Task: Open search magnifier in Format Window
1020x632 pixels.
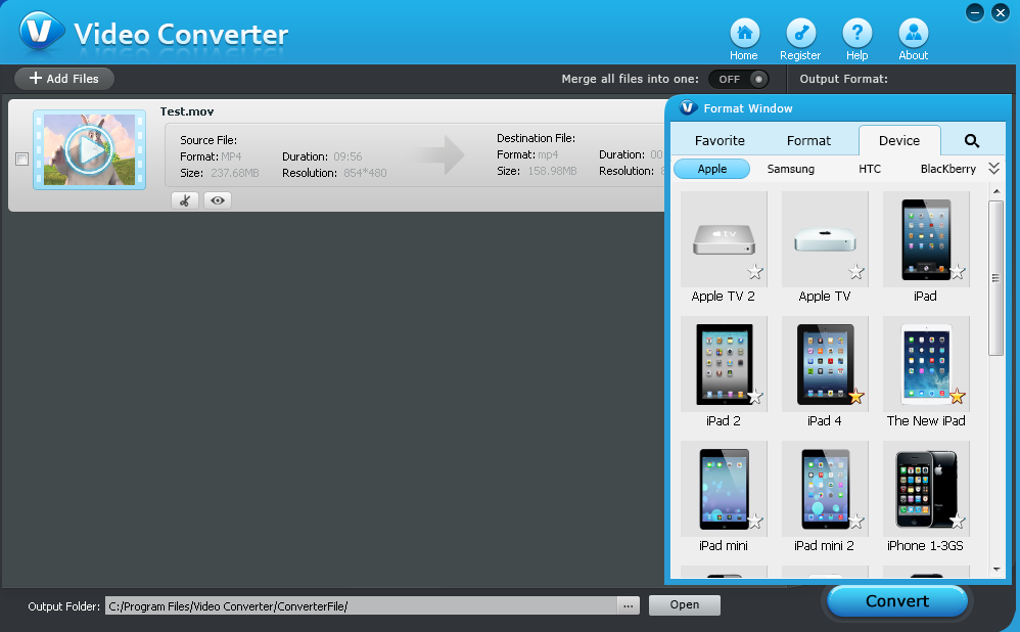Action: pos(971,141)
